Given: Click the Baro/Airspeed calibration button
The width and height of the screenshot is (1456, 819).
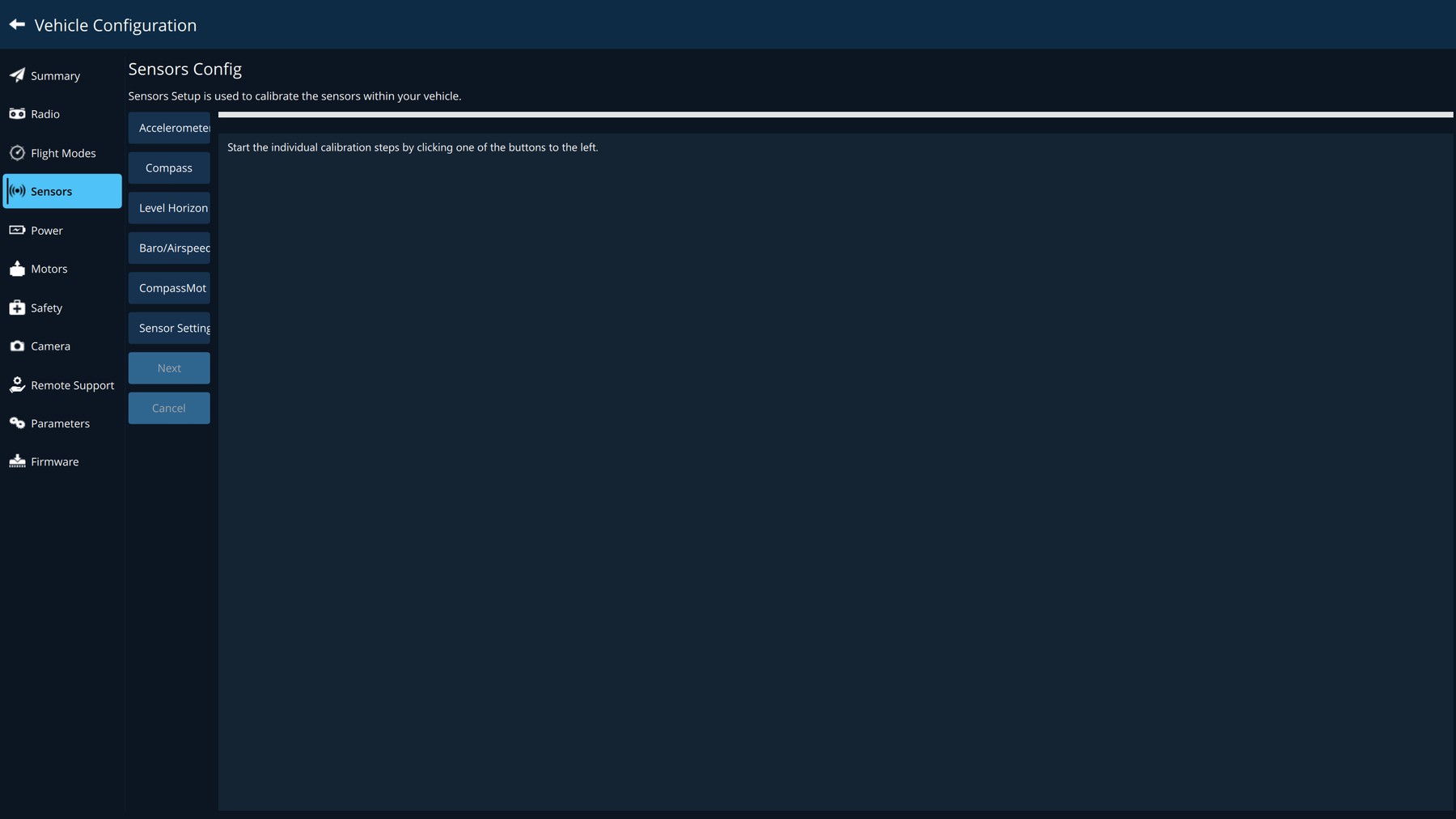Looking at the screenshot, I should pyautogui.click(x=169, y=248).
